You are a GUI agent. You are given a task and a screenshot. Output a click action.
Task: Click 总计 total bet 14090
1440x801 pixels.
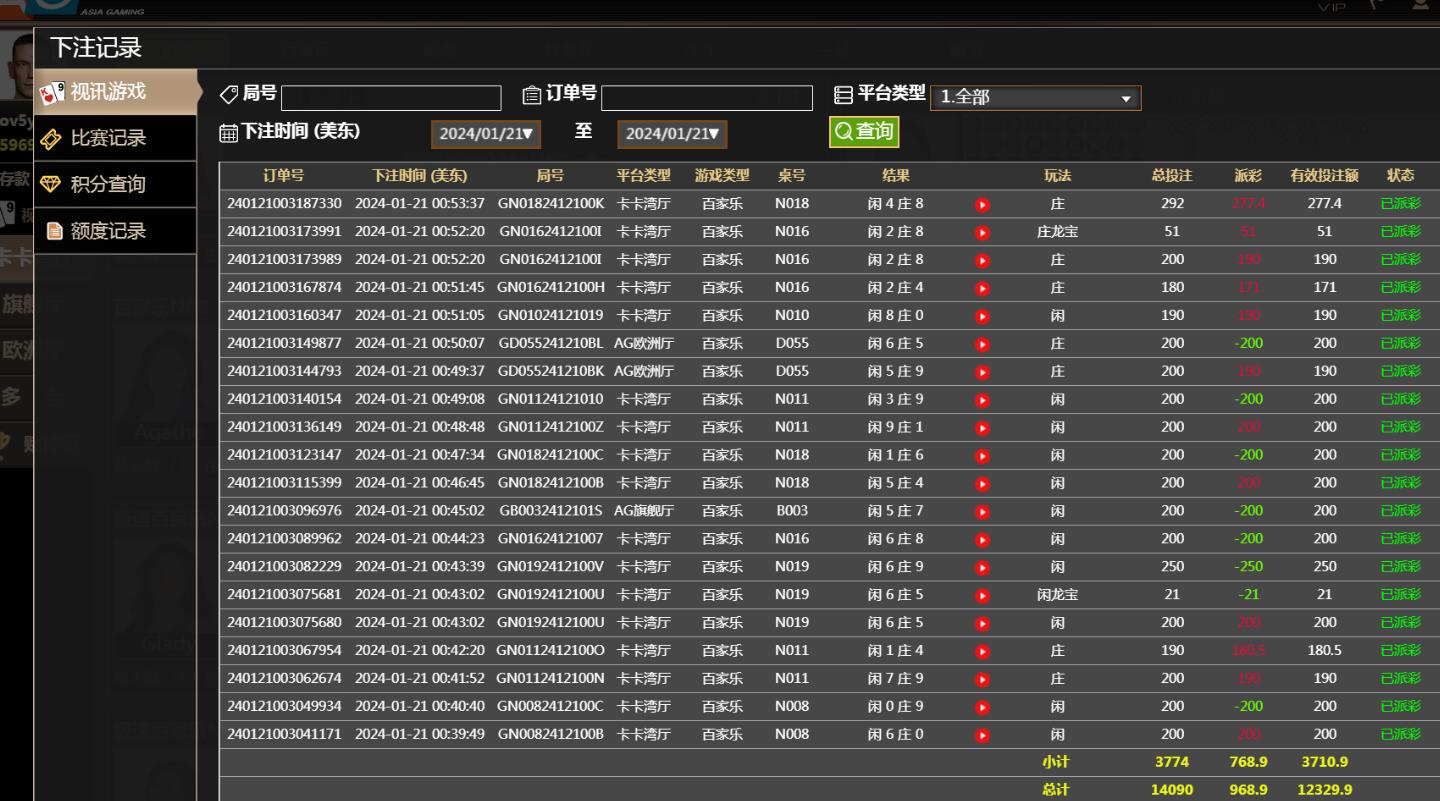[1172, 790]
